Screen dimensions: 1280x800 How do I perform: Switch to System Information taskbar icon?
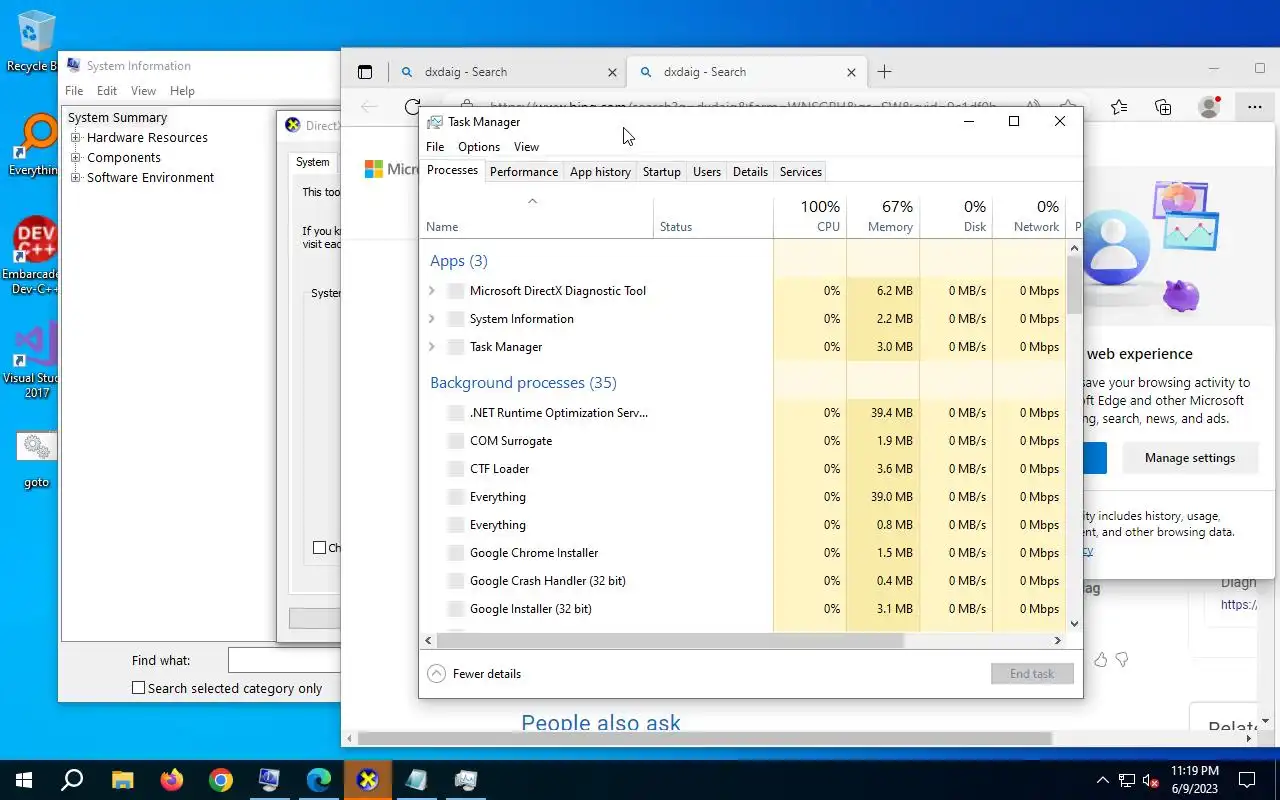click(x=269, y=780)
